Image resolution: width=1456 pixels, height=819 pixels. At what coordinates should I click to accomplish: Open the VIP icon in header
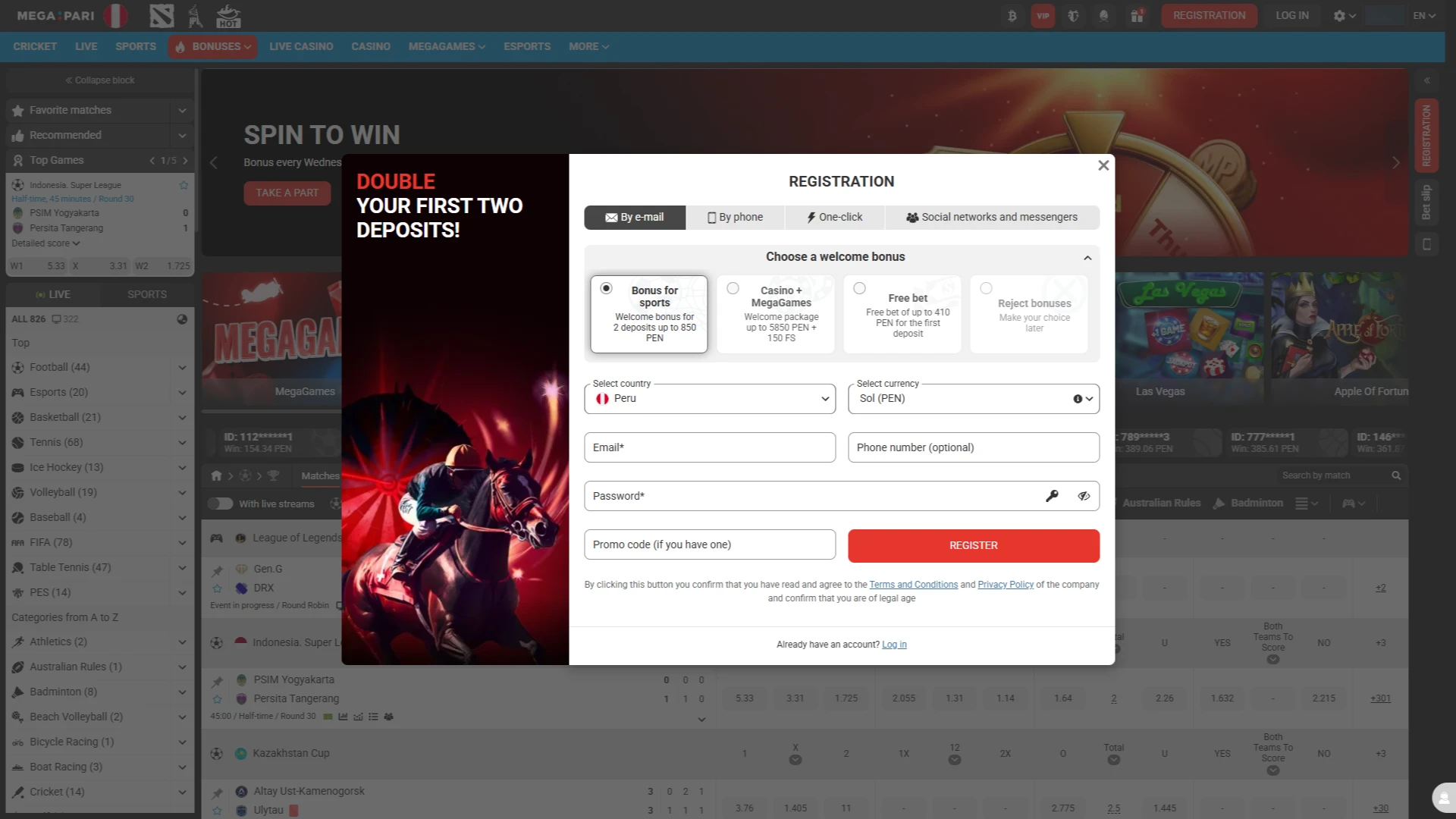(1043, 16)
